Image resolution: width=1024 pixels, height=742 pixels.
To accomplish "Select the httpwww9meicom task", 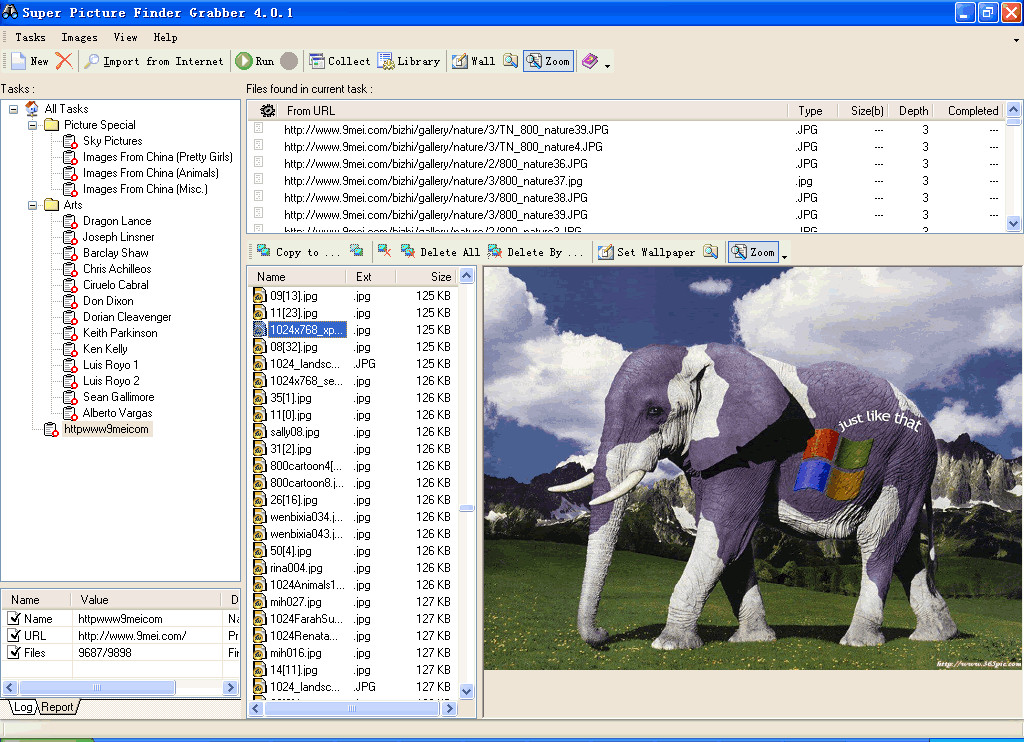I will pyautogui.click(x=106, y=429).
